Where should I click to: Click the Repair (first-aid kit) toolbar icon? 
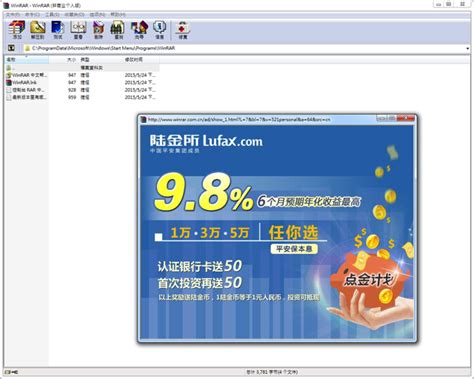[x=183, y=30]
